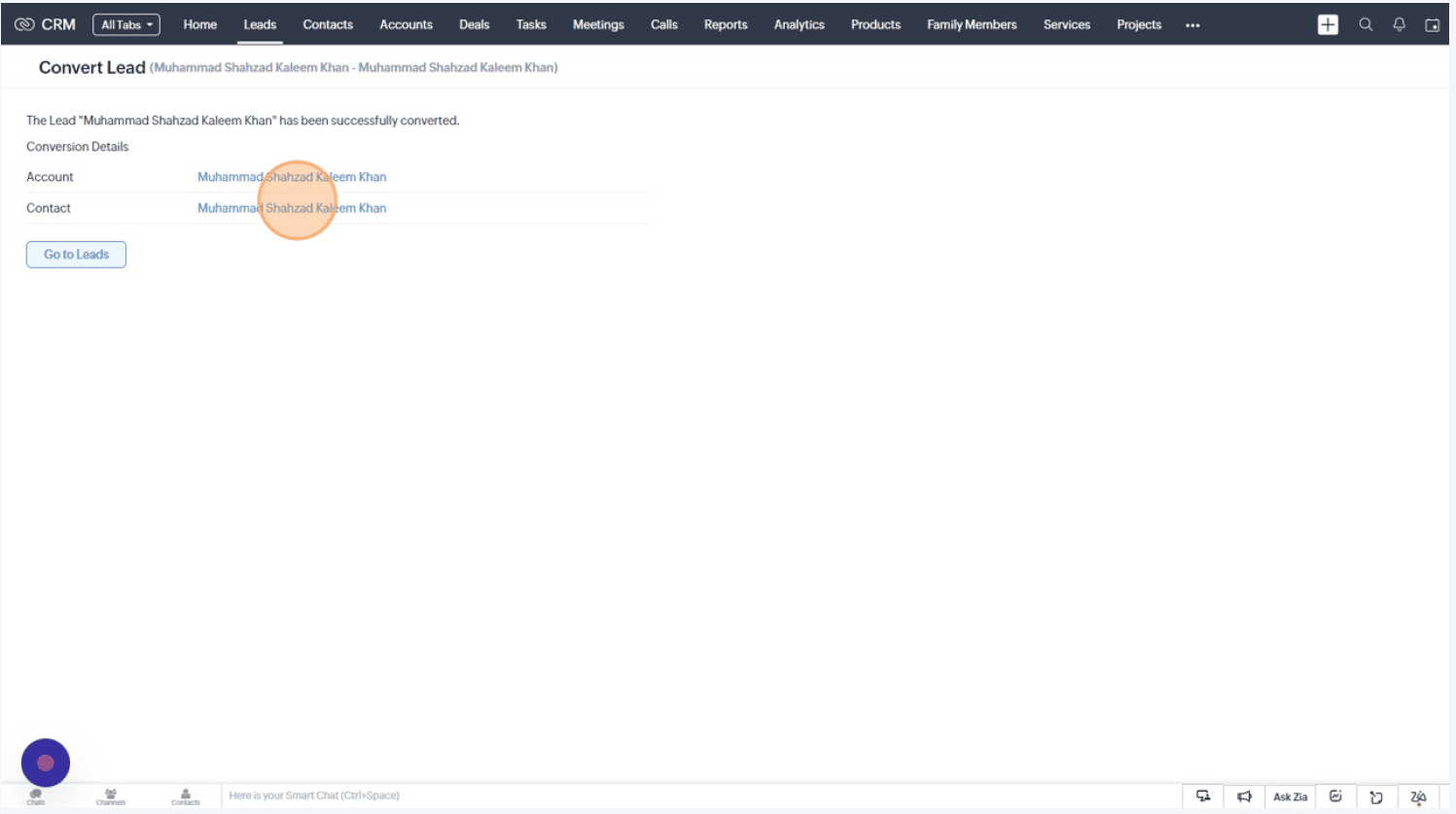
Task: Click the footer icon right of Ask Zia
Action: pos(1335,796)
